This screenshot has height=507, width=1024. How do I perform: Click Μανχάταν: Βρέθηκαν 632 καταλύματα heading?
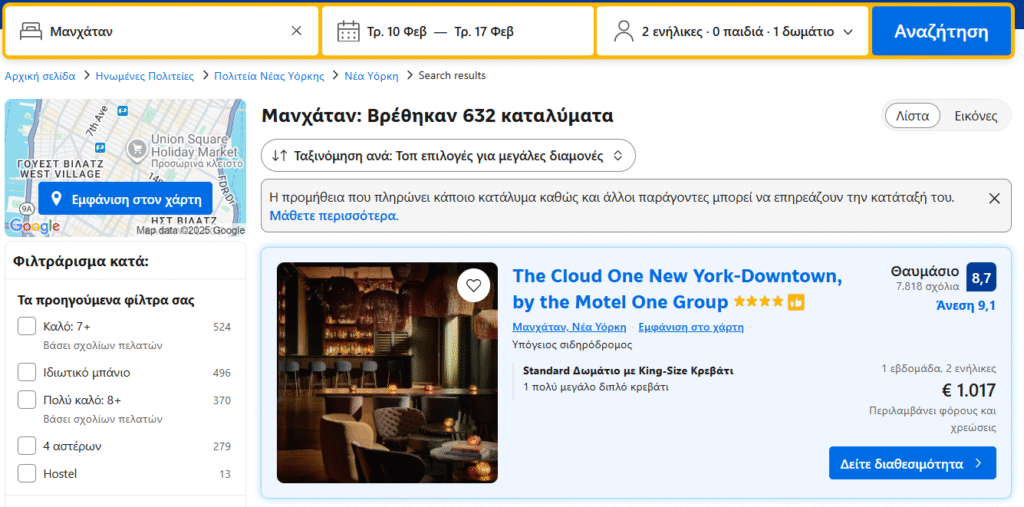click(x=438, y=116)
